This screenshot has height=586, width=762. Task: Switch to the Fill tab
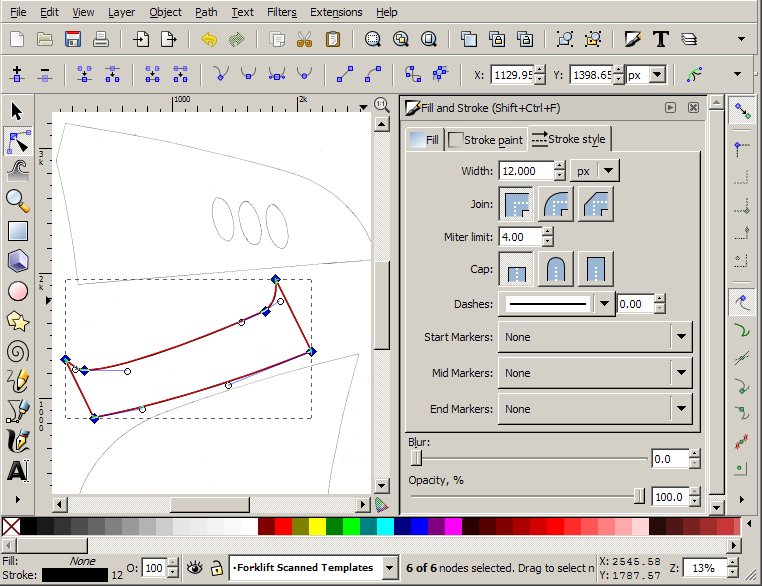[424, 140]
